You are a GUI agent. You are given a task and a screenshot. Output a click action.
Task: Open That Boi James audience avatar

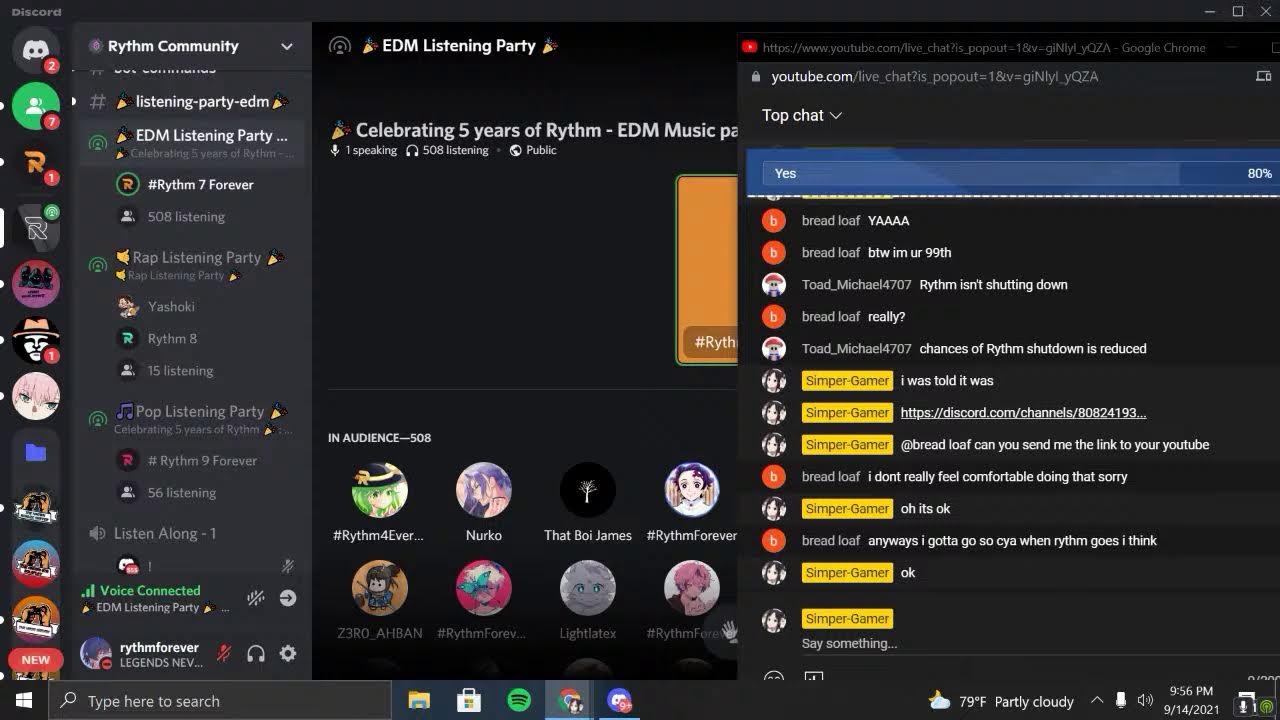pyautogui.click(x=588, y=490)
